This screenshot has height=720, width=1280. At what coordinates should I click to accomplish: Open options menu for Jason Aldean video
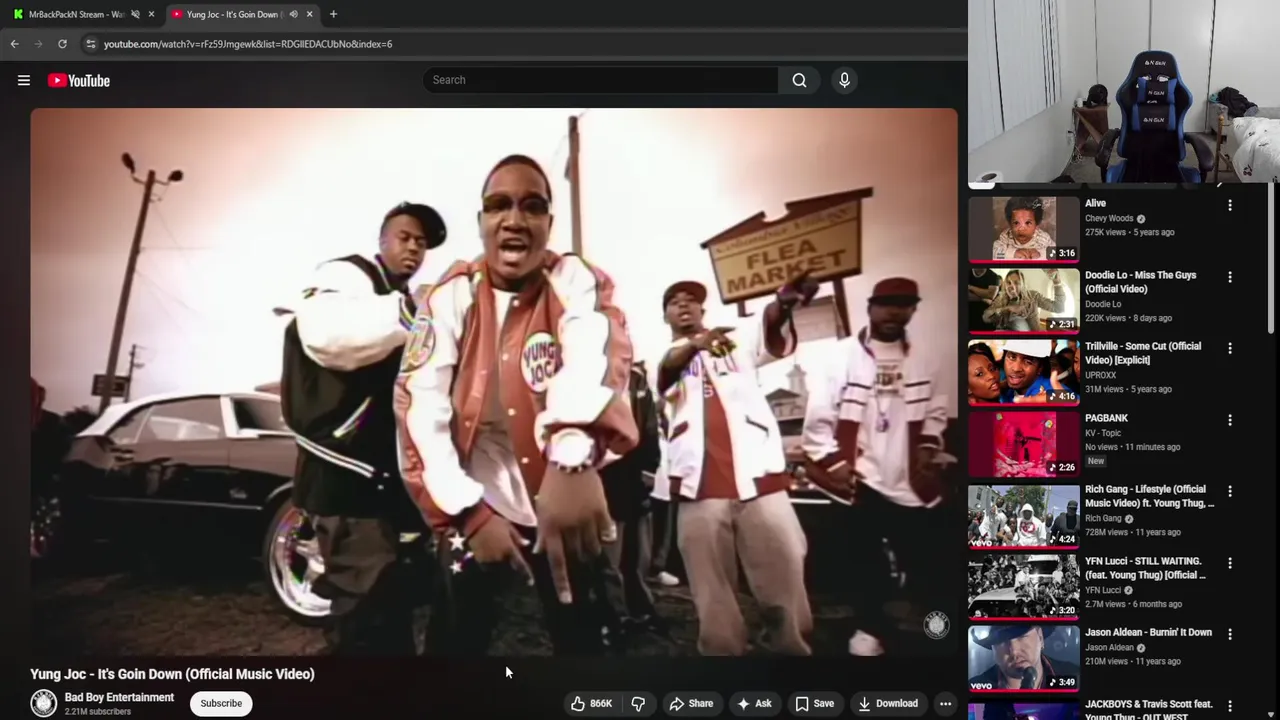click(1230, 634)
